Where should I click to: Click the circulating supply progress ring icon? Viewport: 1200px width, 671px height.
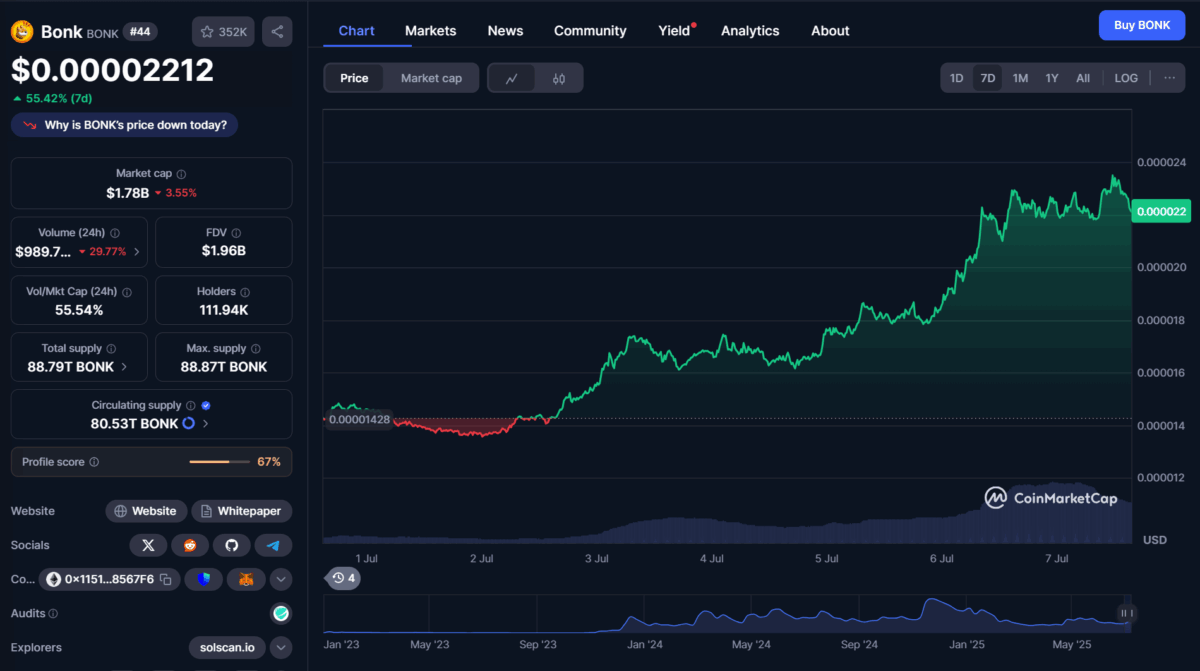pos(187,424)
